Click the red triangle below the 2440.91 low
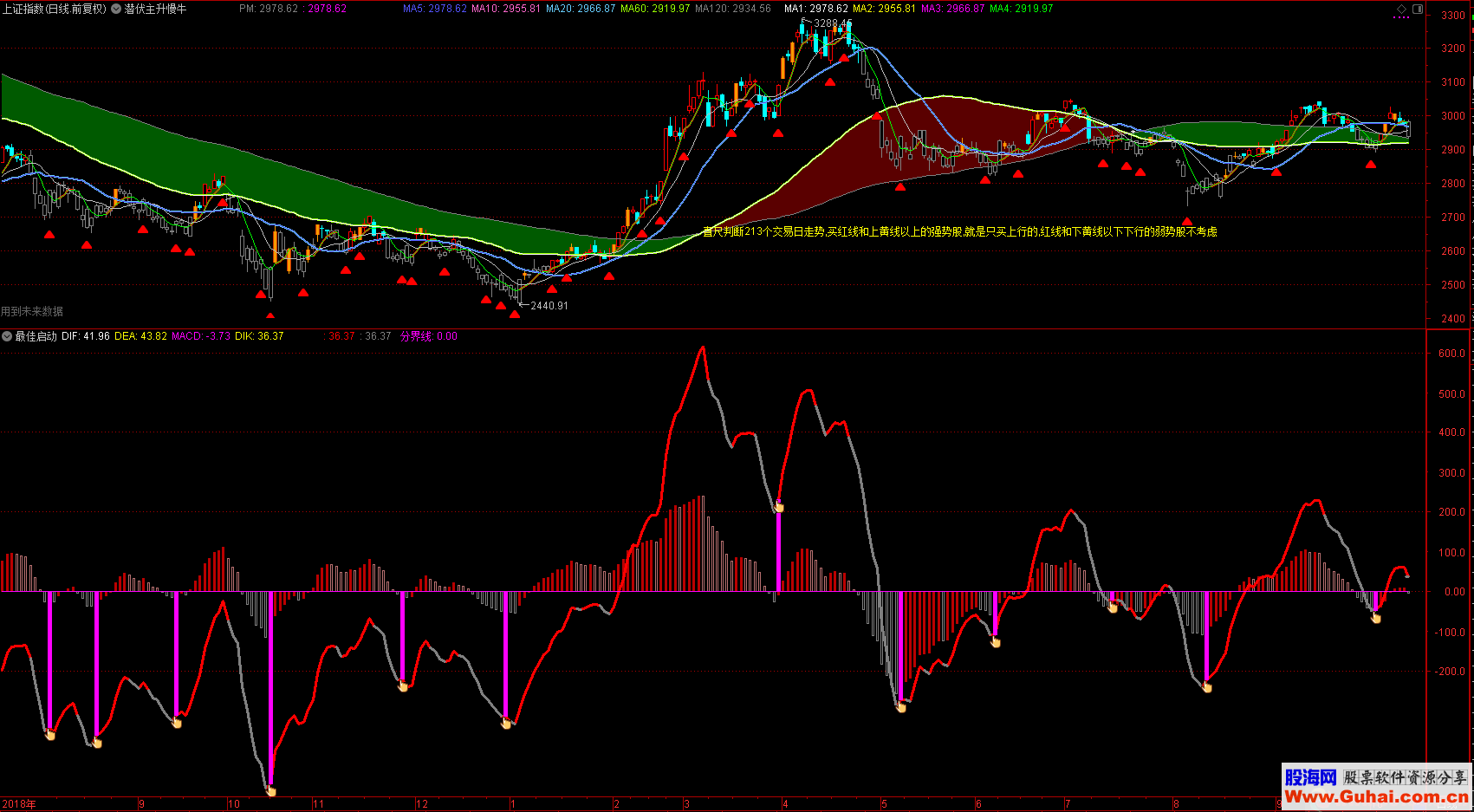The width and height of the screenshot is (1474, 812). click(515, 314)
